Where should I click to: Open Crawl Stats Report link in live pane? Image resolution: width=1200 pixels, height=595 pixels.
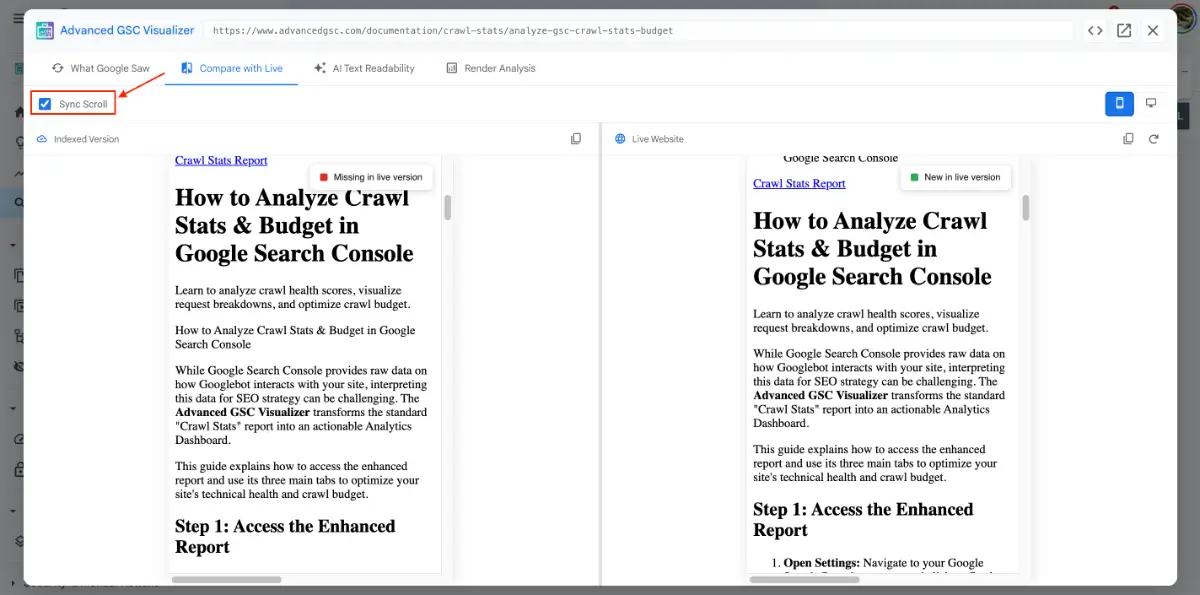[799, 183]
